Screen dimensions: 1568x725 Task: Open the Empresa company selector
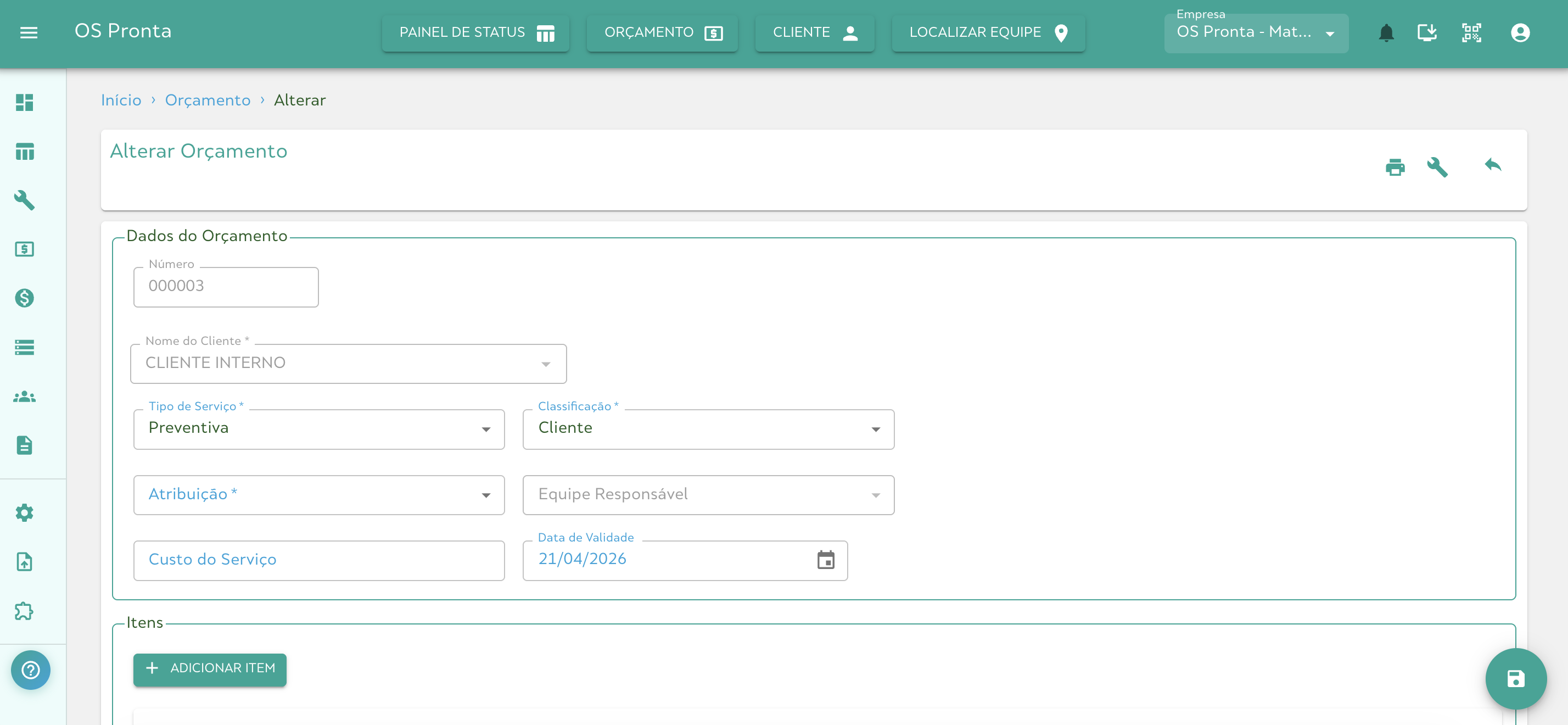coord(1255,33)
